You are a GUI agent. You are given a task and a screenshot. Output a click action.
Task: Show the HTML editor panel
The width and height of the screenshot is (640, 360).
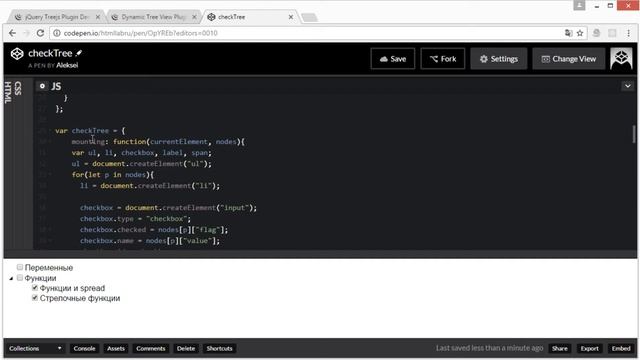pos(8,92)
